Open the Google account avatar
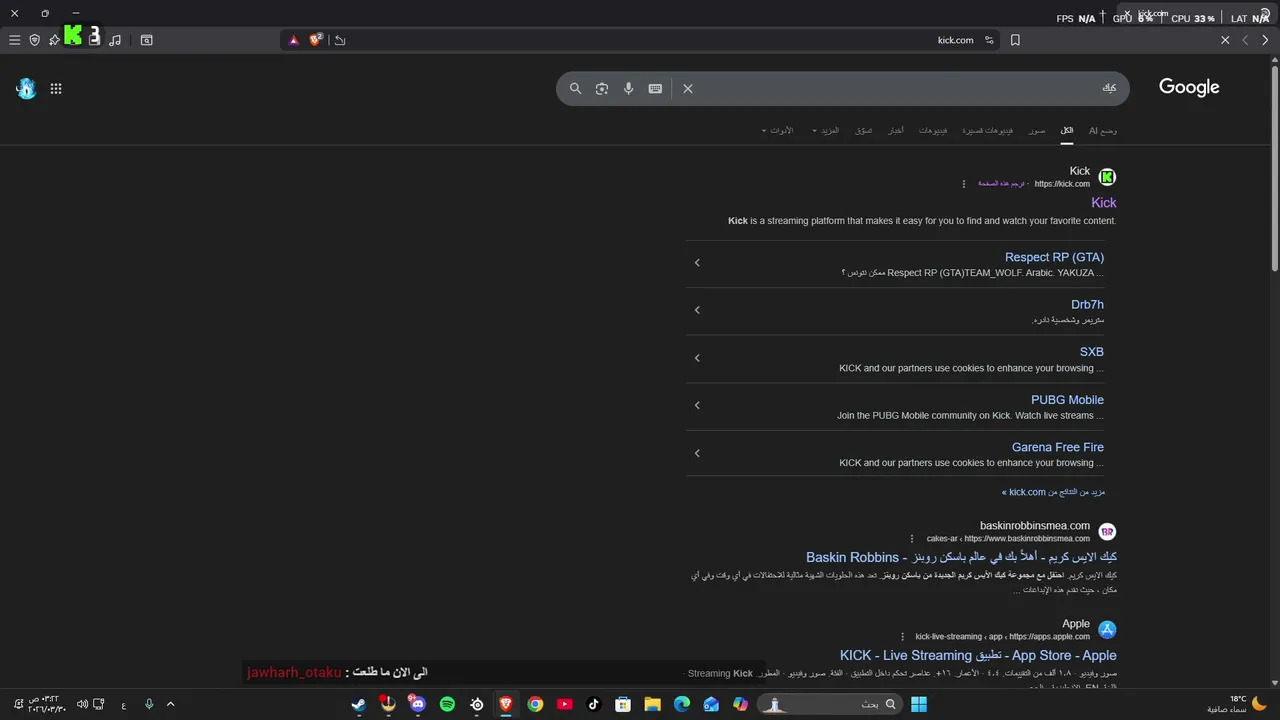 click(26, 88)
